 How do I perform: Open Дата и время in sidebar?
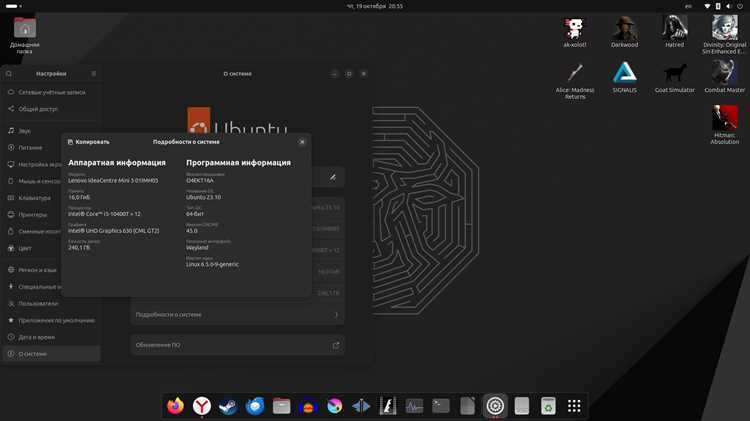[x=51, y=337]
